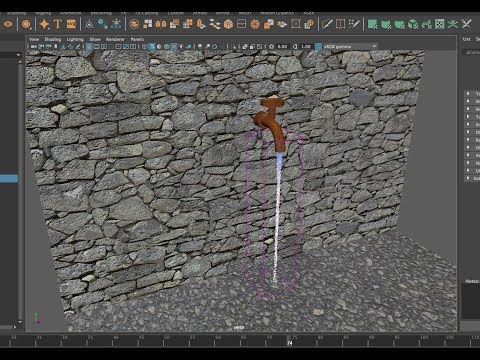Expand the 'Ob' attribute section arrow
This screenshot has width=480, height=360.
point(468,147)
